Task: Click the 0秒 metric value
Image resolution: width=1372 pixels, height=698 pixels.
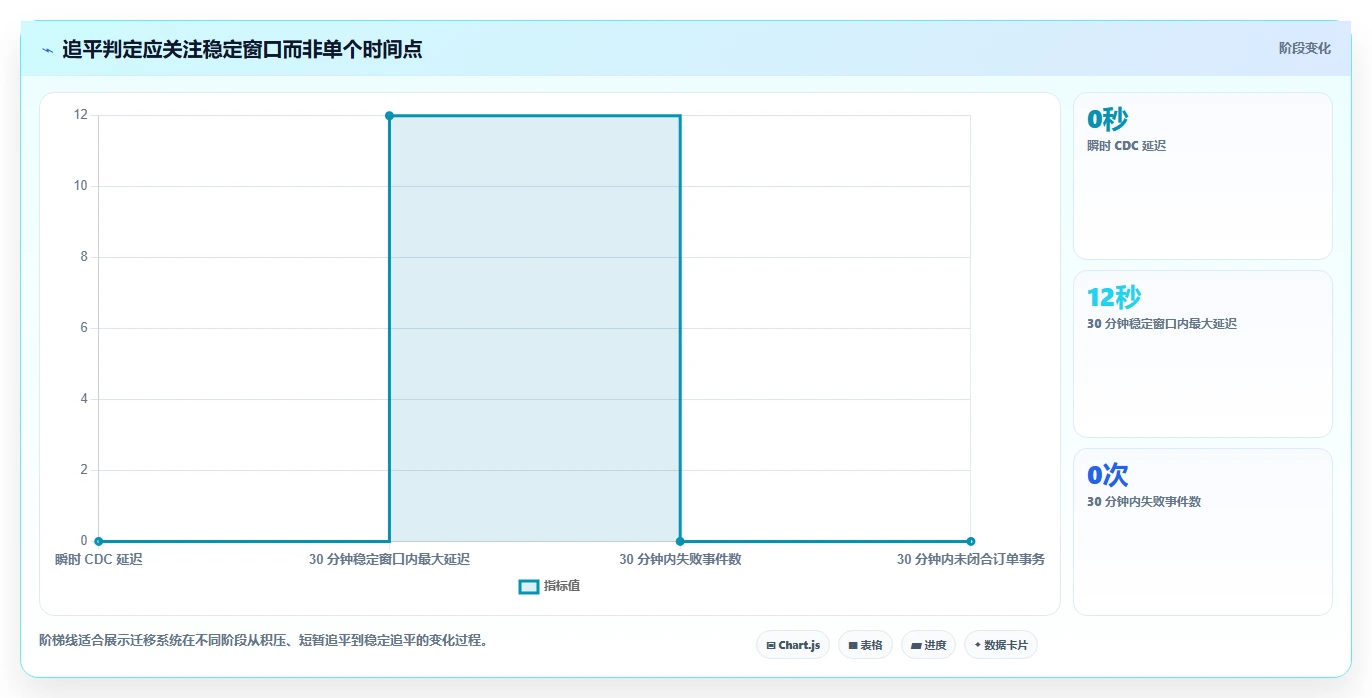Action: click(x=1107, y=119)
